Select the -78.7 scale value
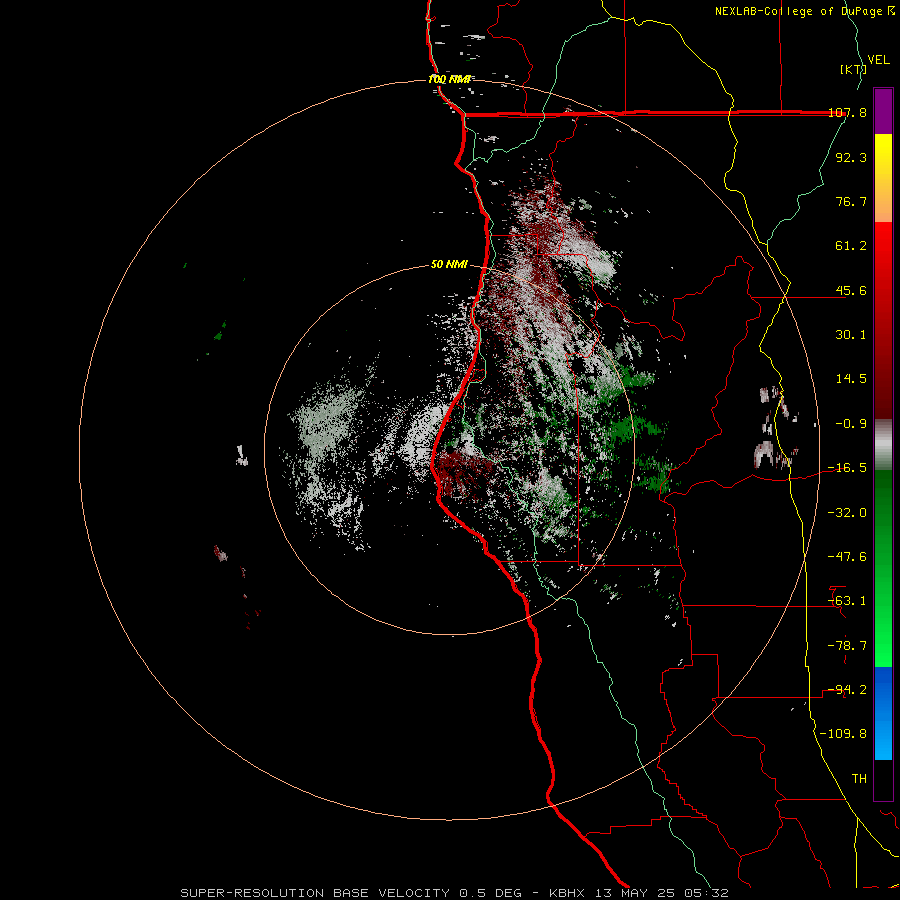 click(x=848, y=646)
